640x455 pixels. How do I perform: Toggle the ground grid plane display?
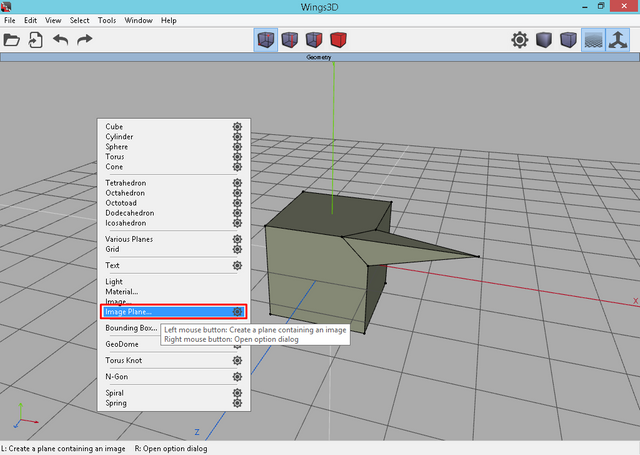click(594, 40)
